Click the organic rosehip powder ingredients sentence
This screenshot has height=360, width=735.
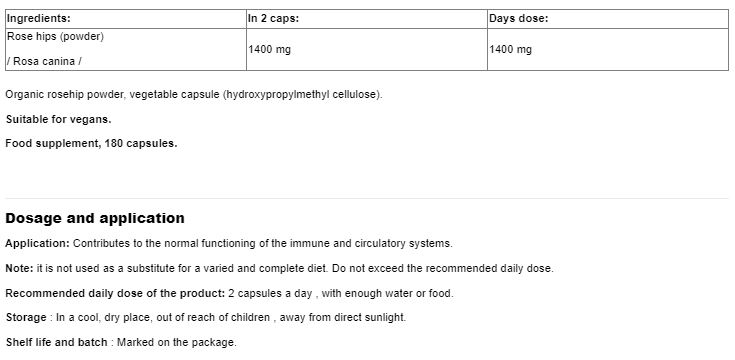194,94
